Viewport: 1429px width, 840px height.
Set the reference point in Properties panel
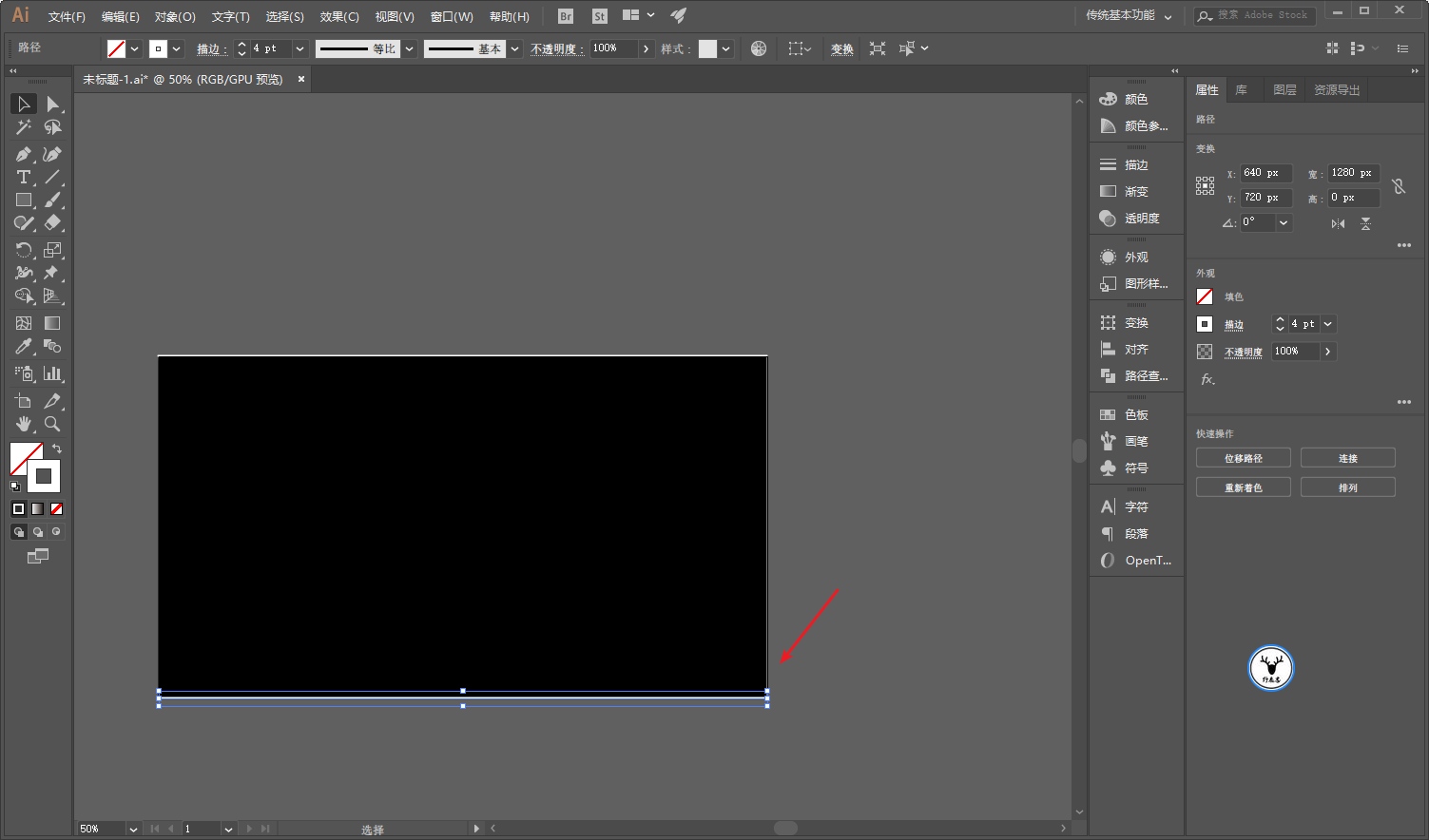coord(1205,186)
